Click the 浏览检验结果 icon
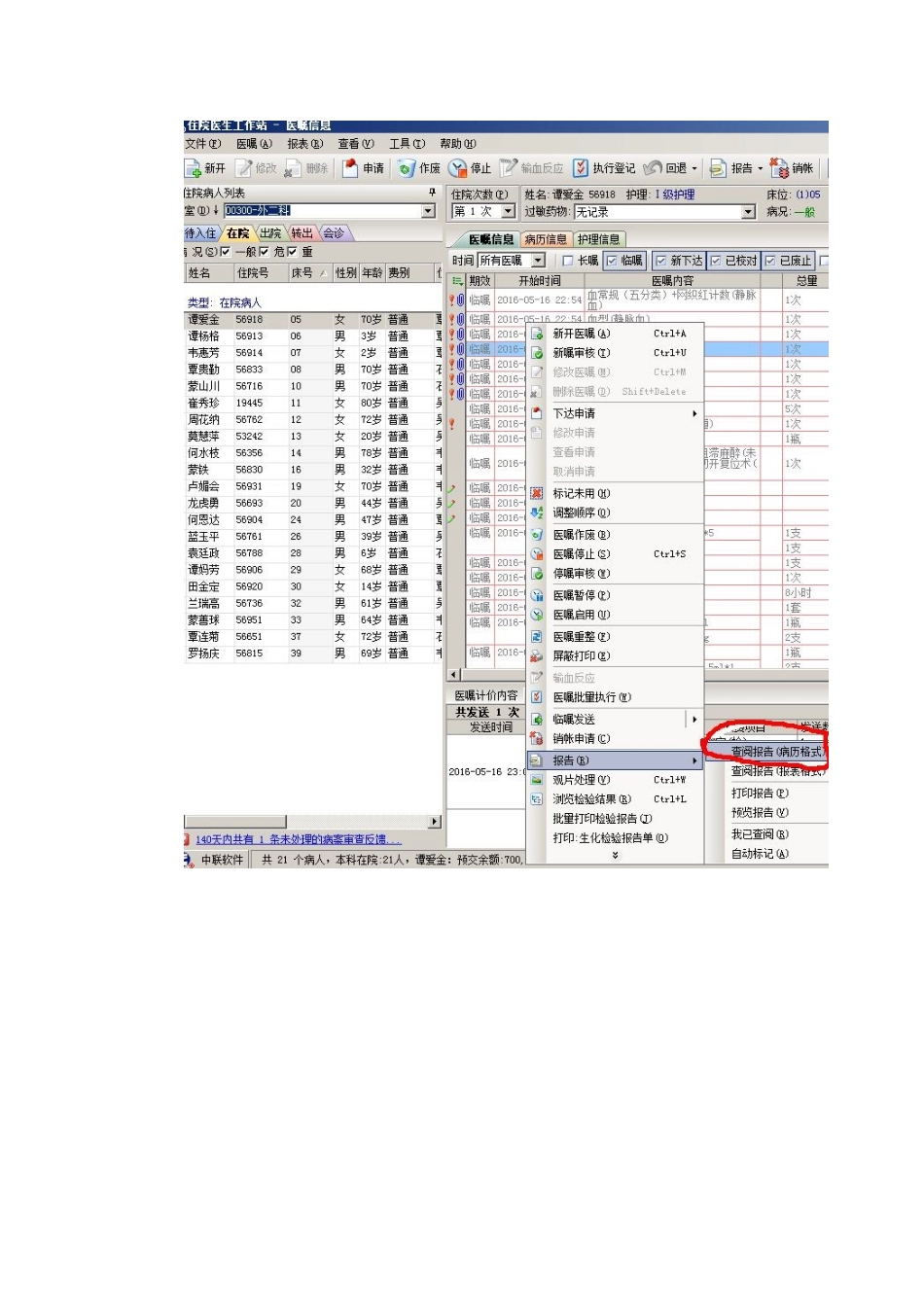The width and height of the screenshot is (924, 1307). (536, 799)
